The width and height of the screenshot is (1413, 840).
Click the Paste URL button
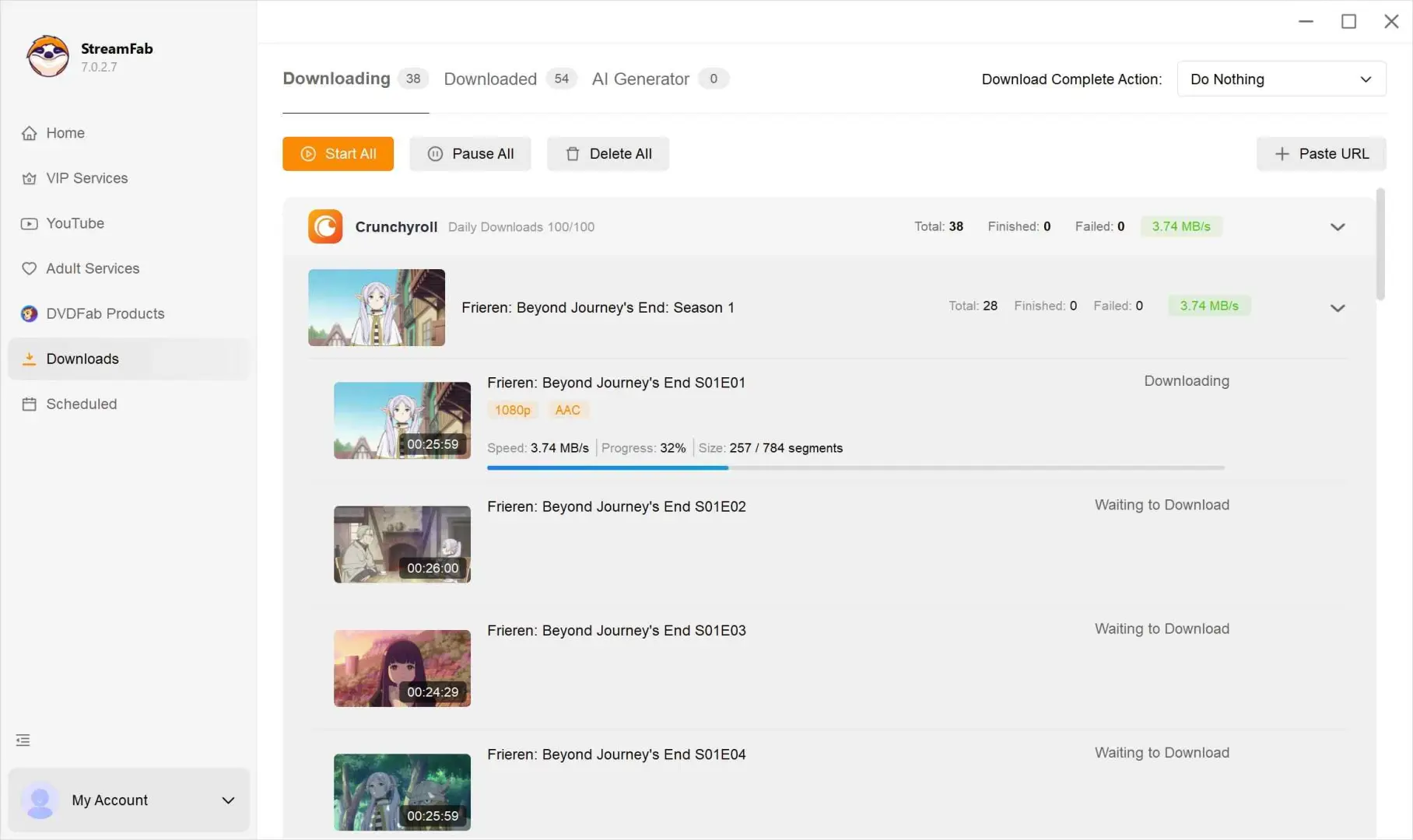pos(1321,154)
